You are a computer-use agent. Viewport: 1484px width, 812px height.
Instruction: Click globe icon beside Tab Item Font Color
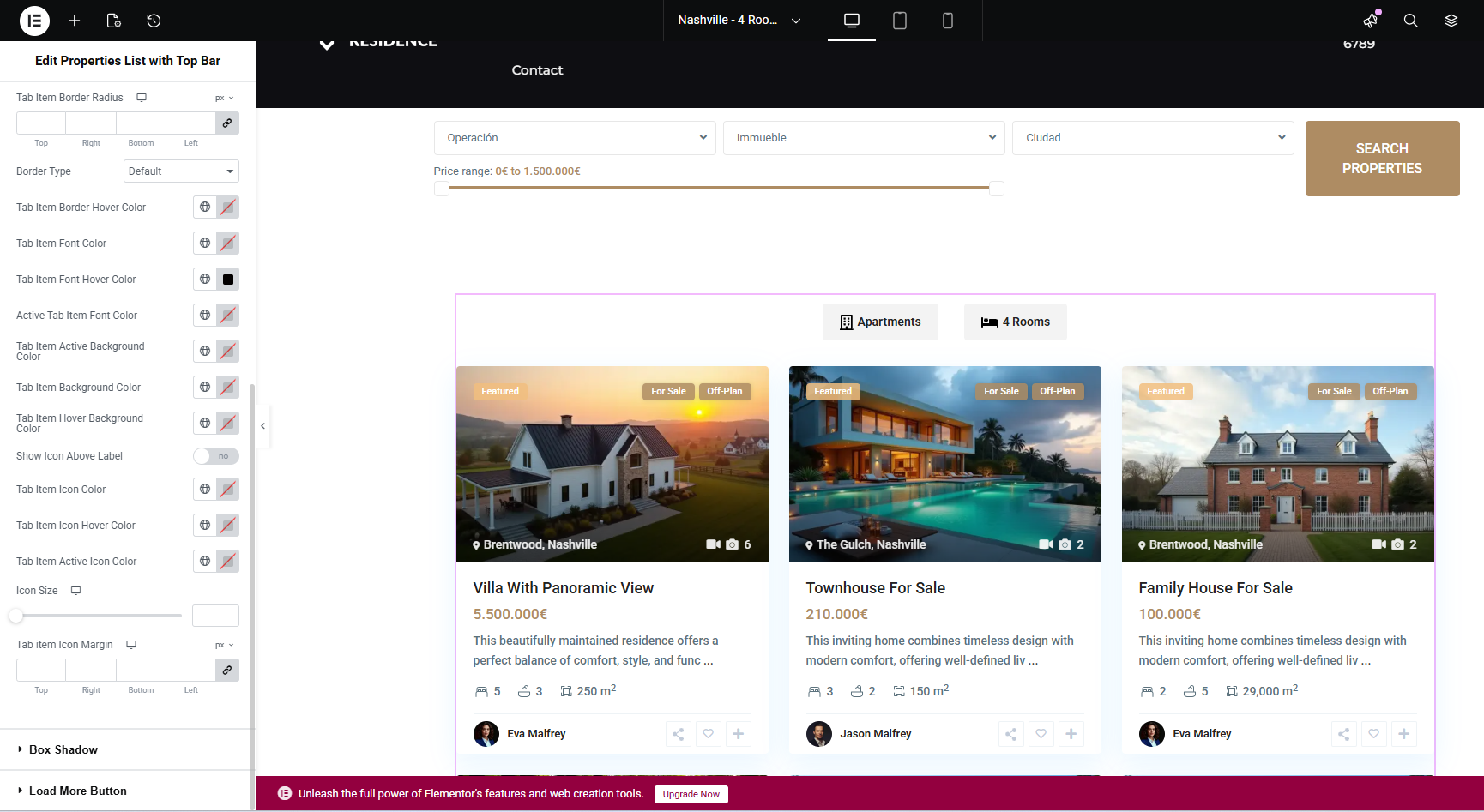point(205,244)
